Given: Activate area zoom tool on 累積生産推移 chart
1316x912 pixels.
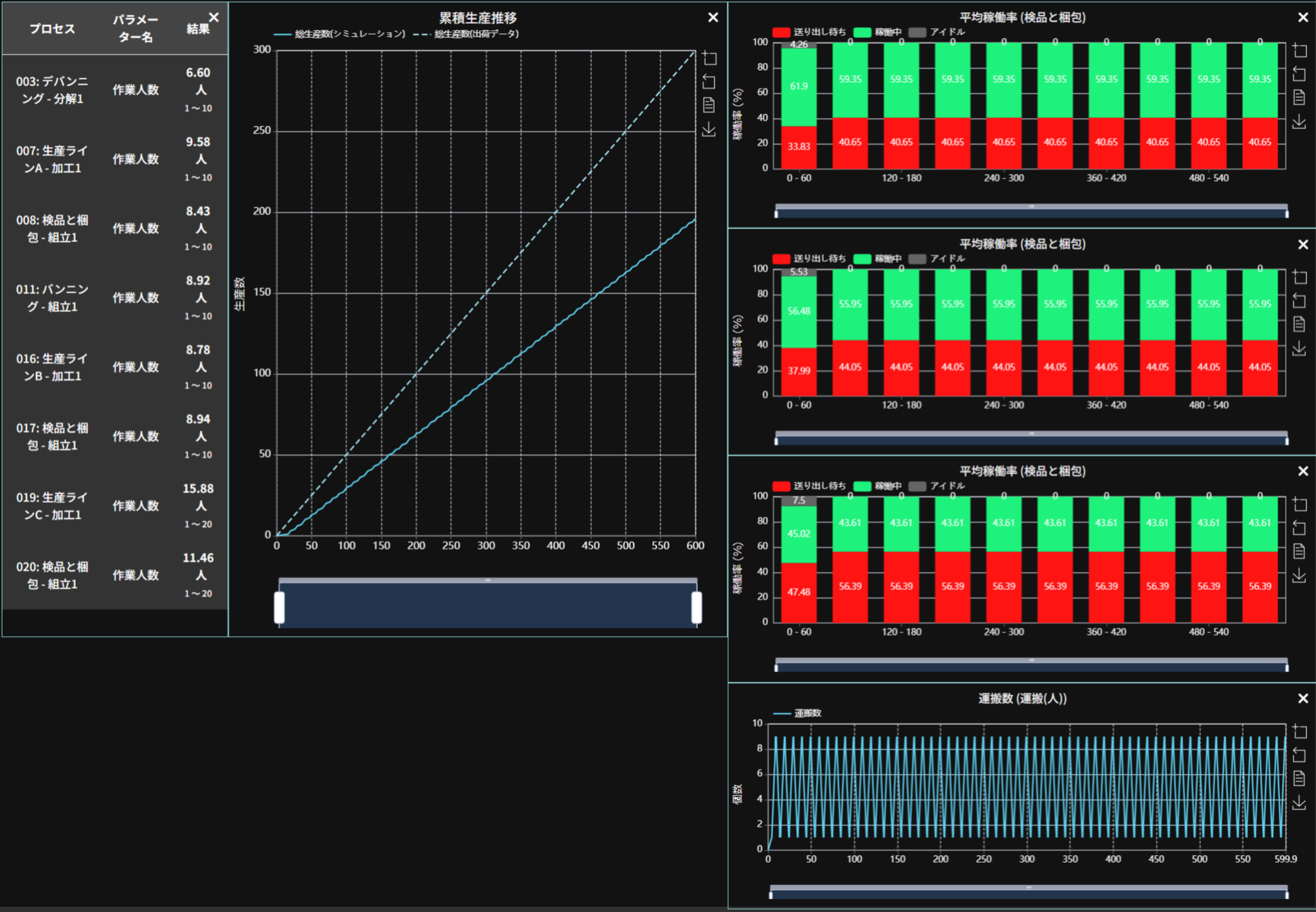Looking at the screenshot, I should point(709,58).
